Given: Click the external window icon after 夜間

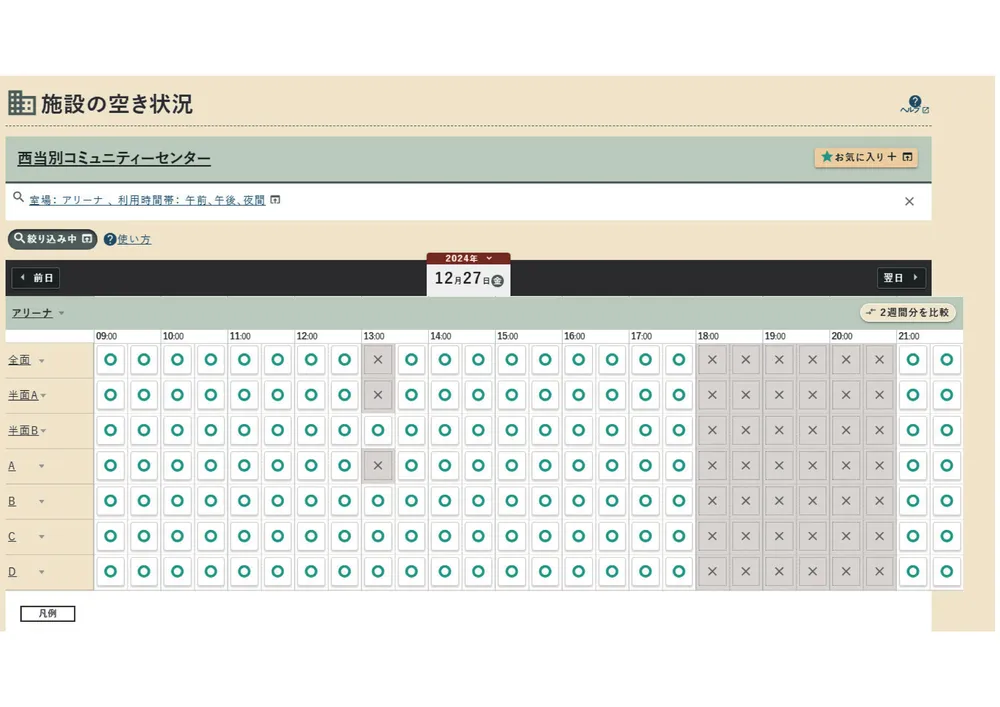Looking at the screenshot, I should [x=276, y=199].
